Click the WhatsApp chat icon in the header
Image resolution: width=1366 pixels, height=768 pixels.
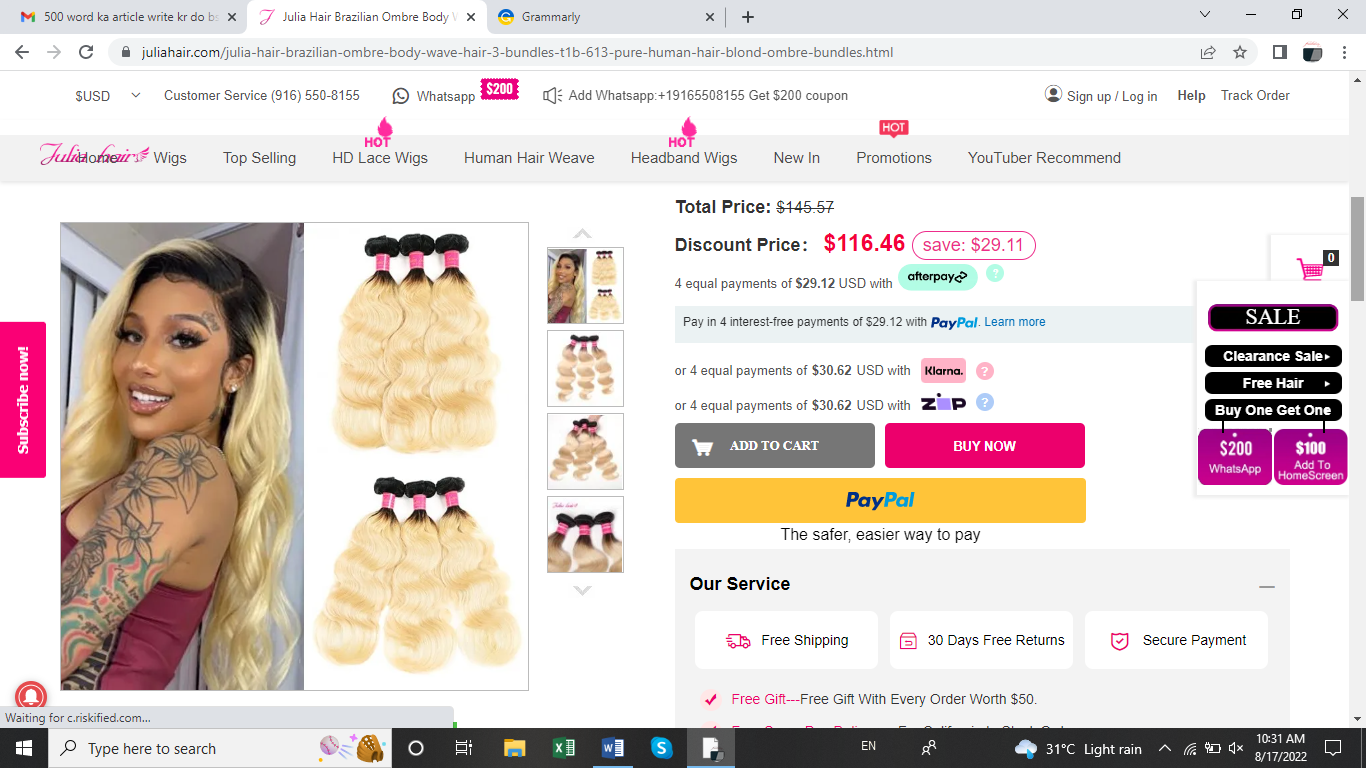click(x=401, y=96)
